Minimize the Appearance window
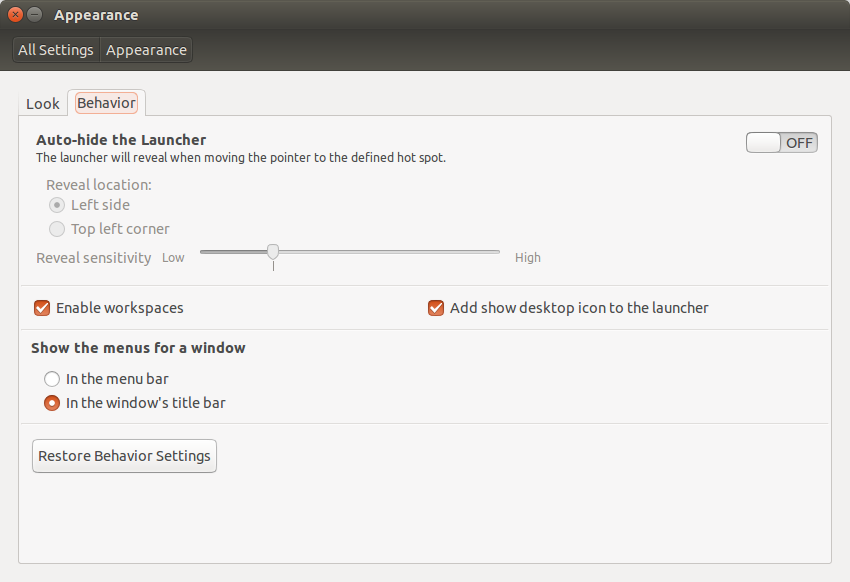Screen dimensions: 850x582 tap(35, 15)
